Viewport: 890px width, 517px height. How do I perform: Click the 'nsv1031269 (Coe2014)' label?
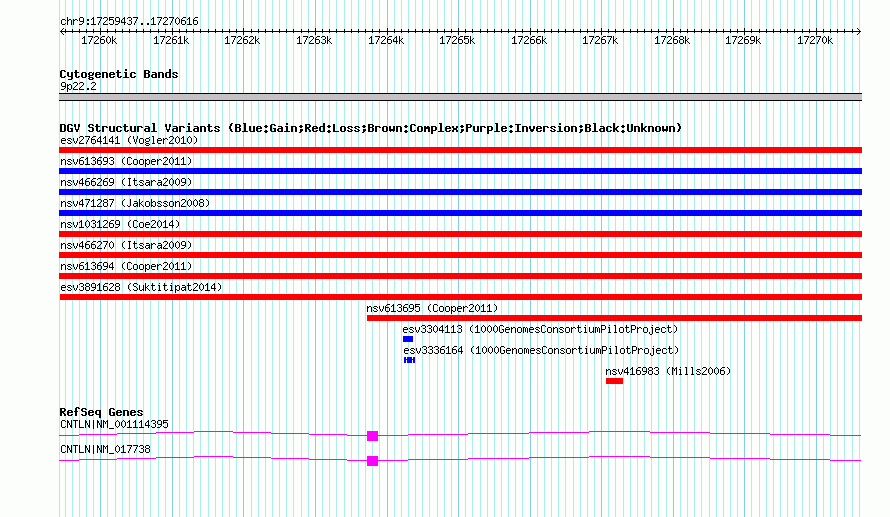(x=120, y=224)
